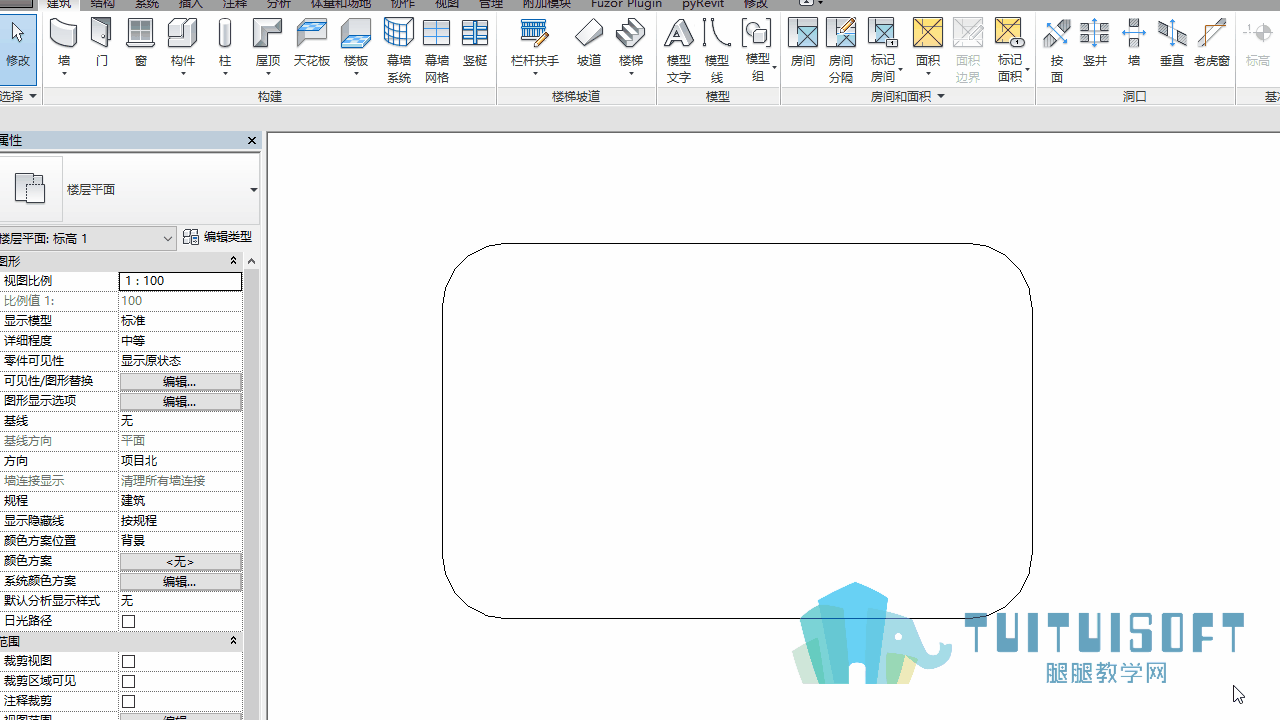Select the 窗 (Window) tool
The image size is (1280, 720).
tap(141, 45)
